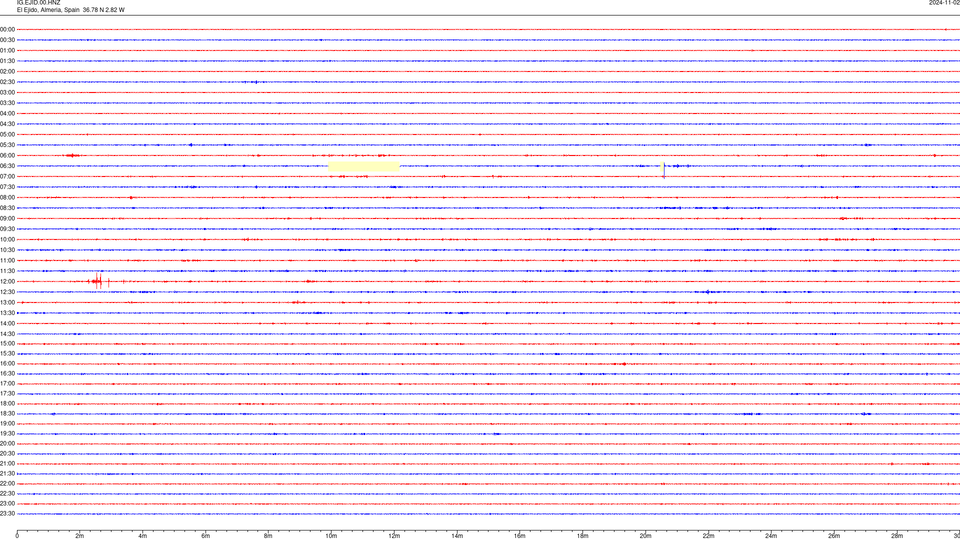Click the 18m tick label on the minute axis

(583, 536)
